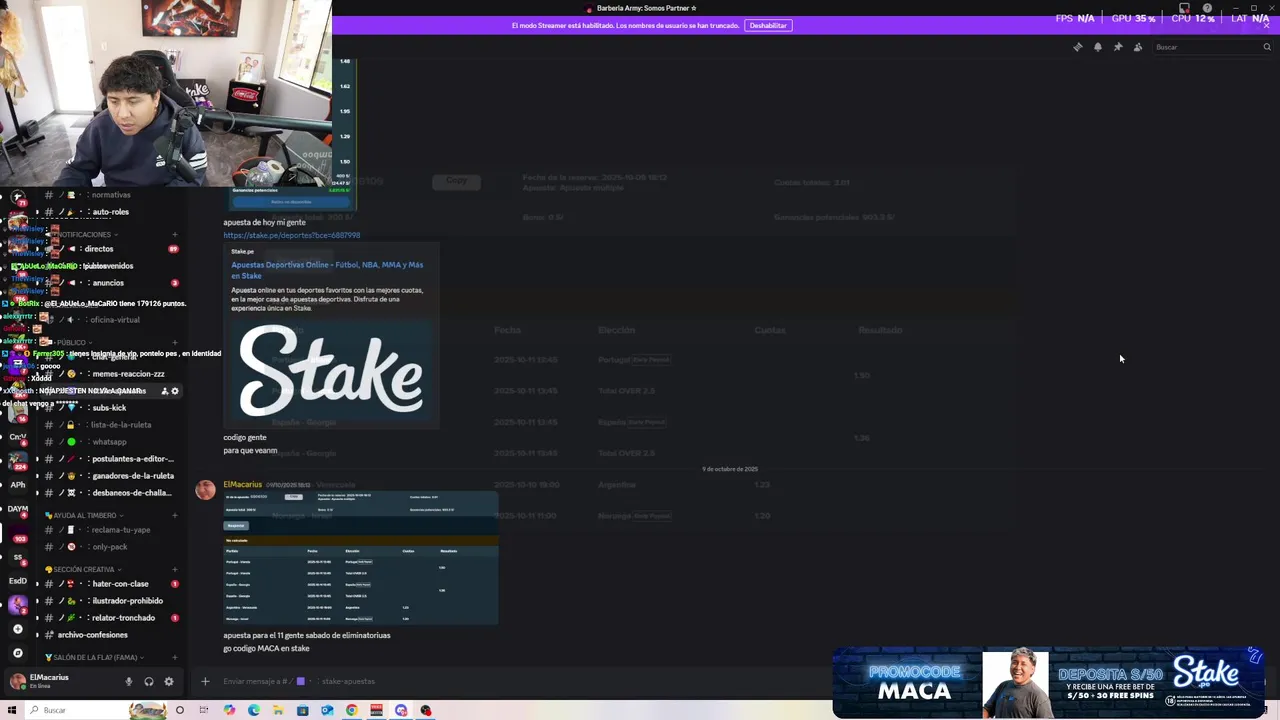The width and height of the screenshot is (1280, 720).
Task: Open the last red-dot icon in taskbar
Action: click(426, 710)
